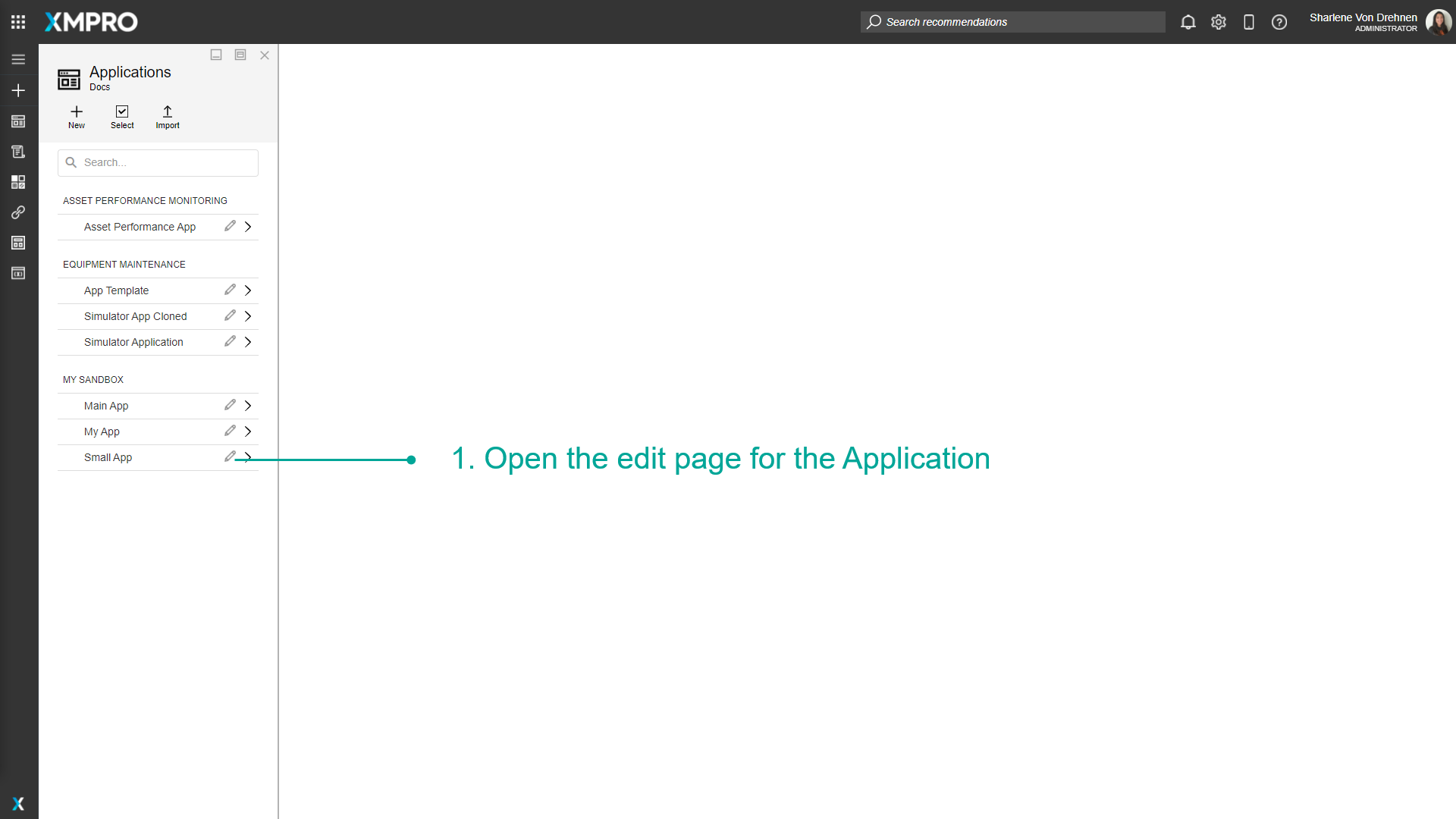The height and width of the screenshot is (819, 1456).
Task: Click the Import button in the Applications panel
Action: click(x=168, y=116)
